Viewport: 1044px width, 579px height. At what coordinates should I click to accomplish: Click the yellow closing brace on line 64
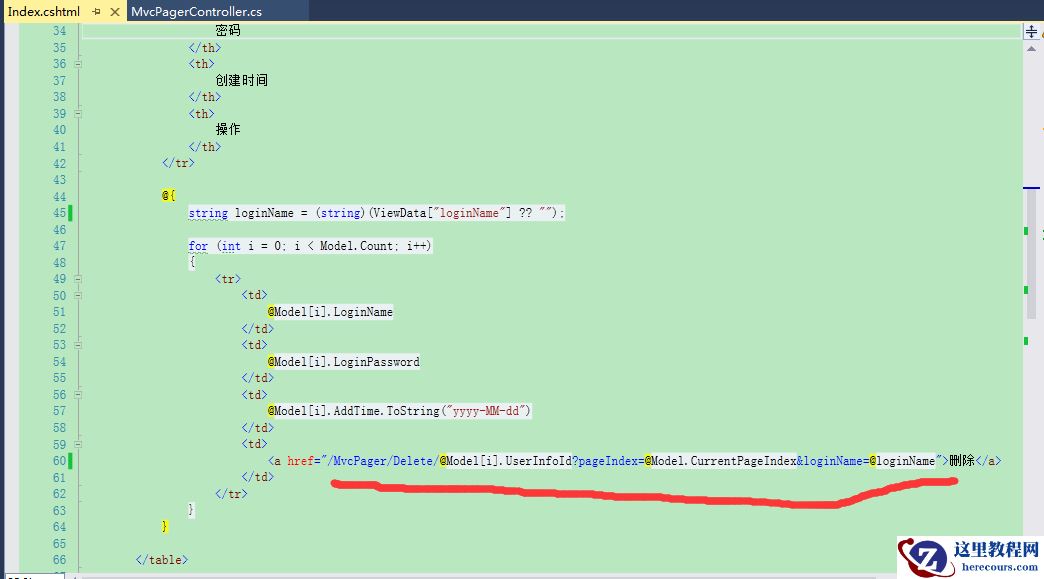(x=165, y=526)
